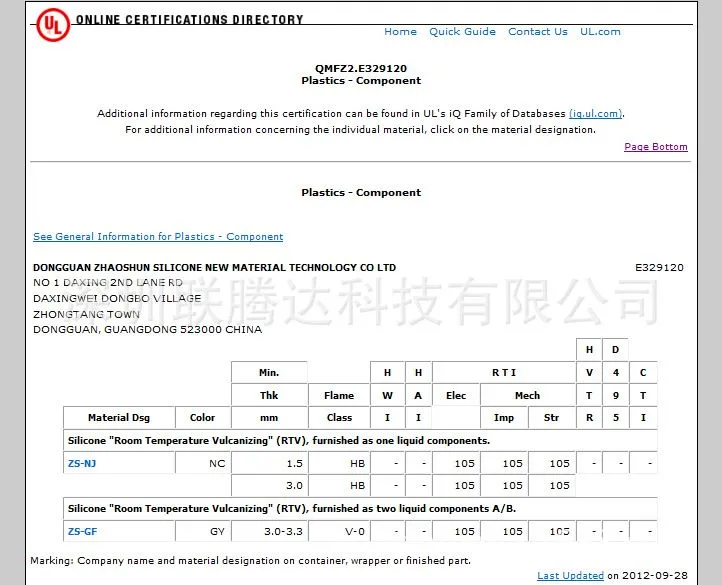Viewport: 722px width, 585px height.
Task: Visit the UL.com link
Action: [x=600, y=32]
